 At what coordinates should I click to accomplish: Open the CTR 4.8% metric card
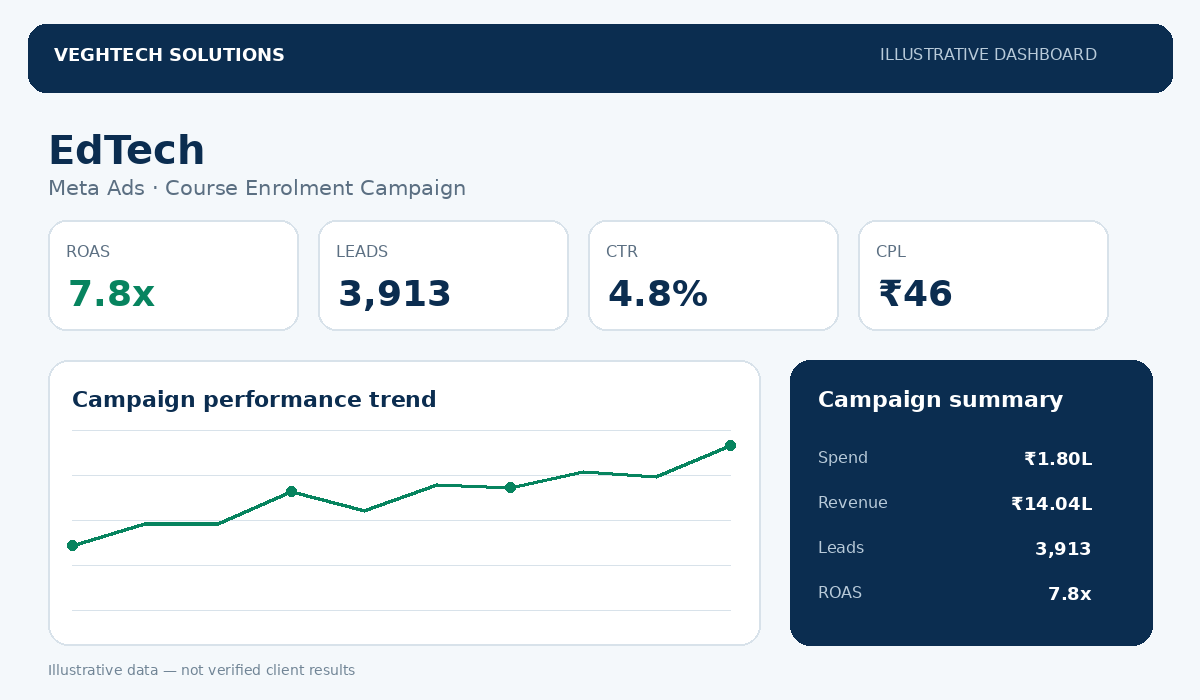[x=713, y=275]
